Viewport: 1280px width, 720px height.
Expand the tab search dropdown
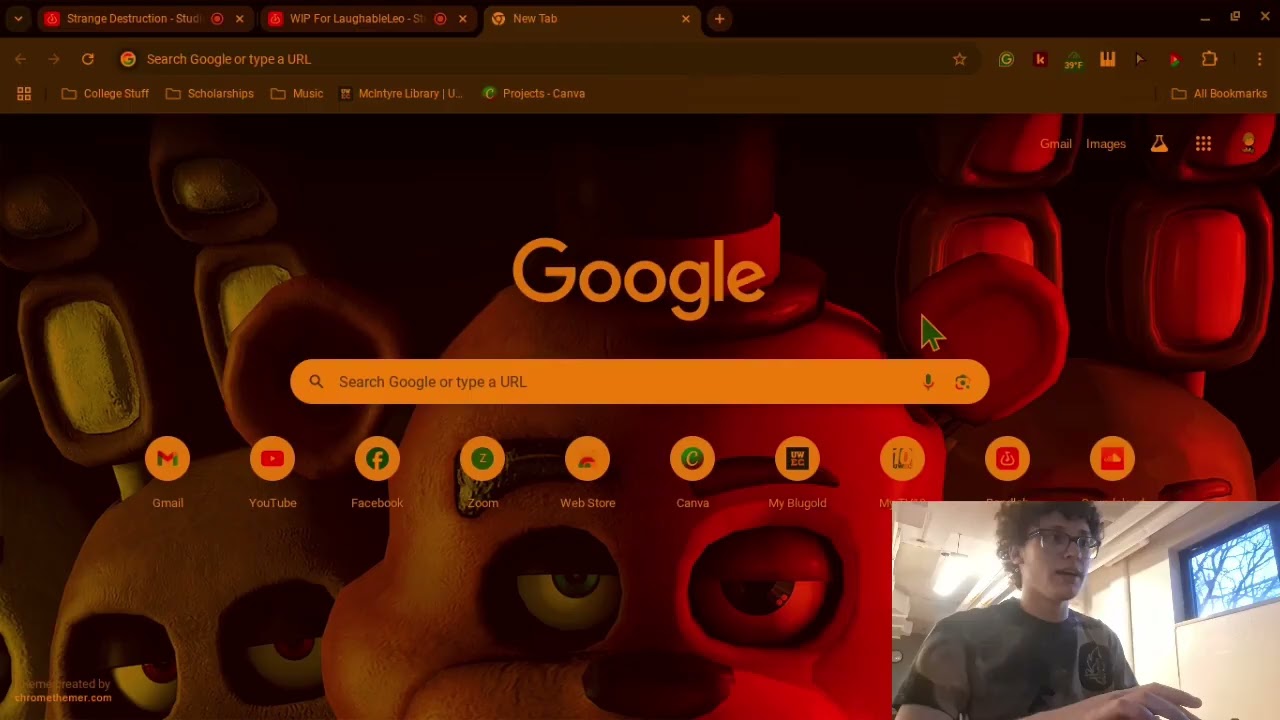tap(18, 18)
